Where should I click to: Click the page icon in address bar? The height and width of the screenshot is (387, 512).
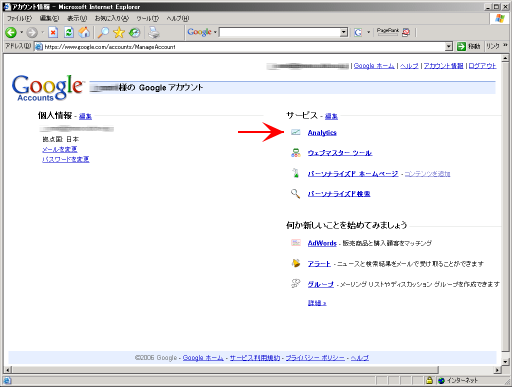(39, 47)
